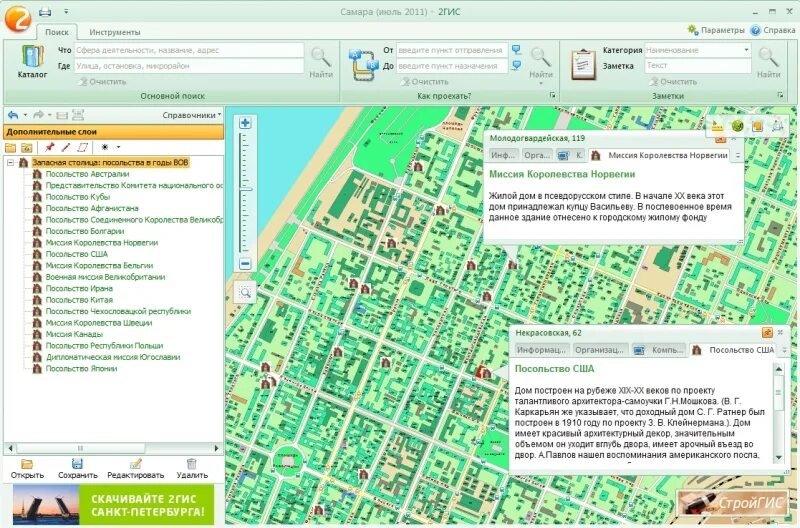This screenshot has width=800, height=528.
Task: Open the Справочники dropdown
Action: point(192,115)
